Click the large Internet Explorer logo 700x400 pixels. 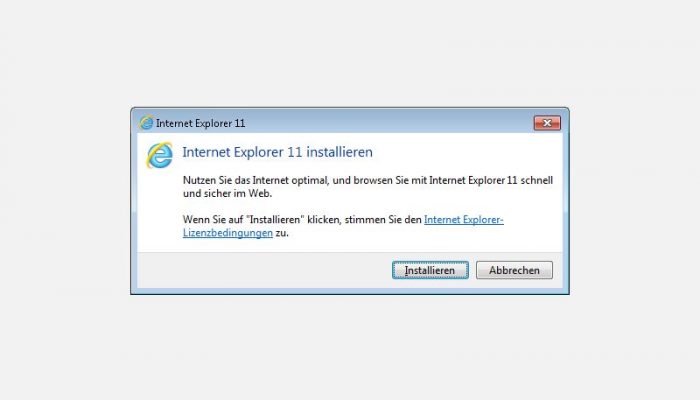coord(159,155)
